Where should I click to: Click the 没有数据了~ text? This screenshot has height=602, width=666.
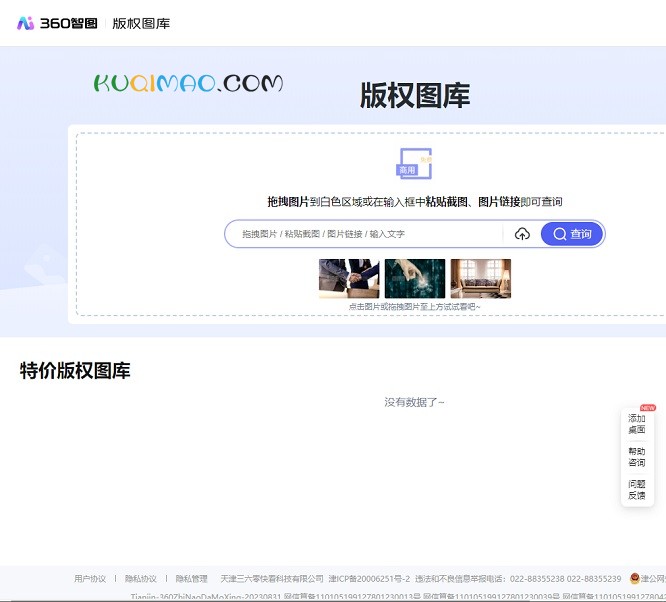tap(414, 402)
